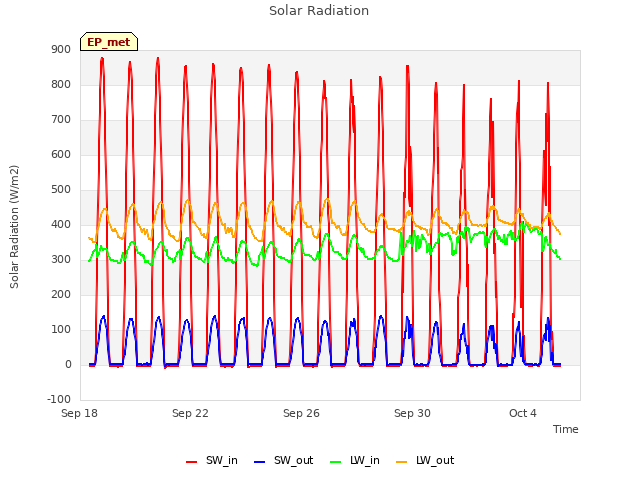Click the Sep 18 x-axis tick label
The width and height of the screenshot is (640, 480).
[x=79, y=413]
